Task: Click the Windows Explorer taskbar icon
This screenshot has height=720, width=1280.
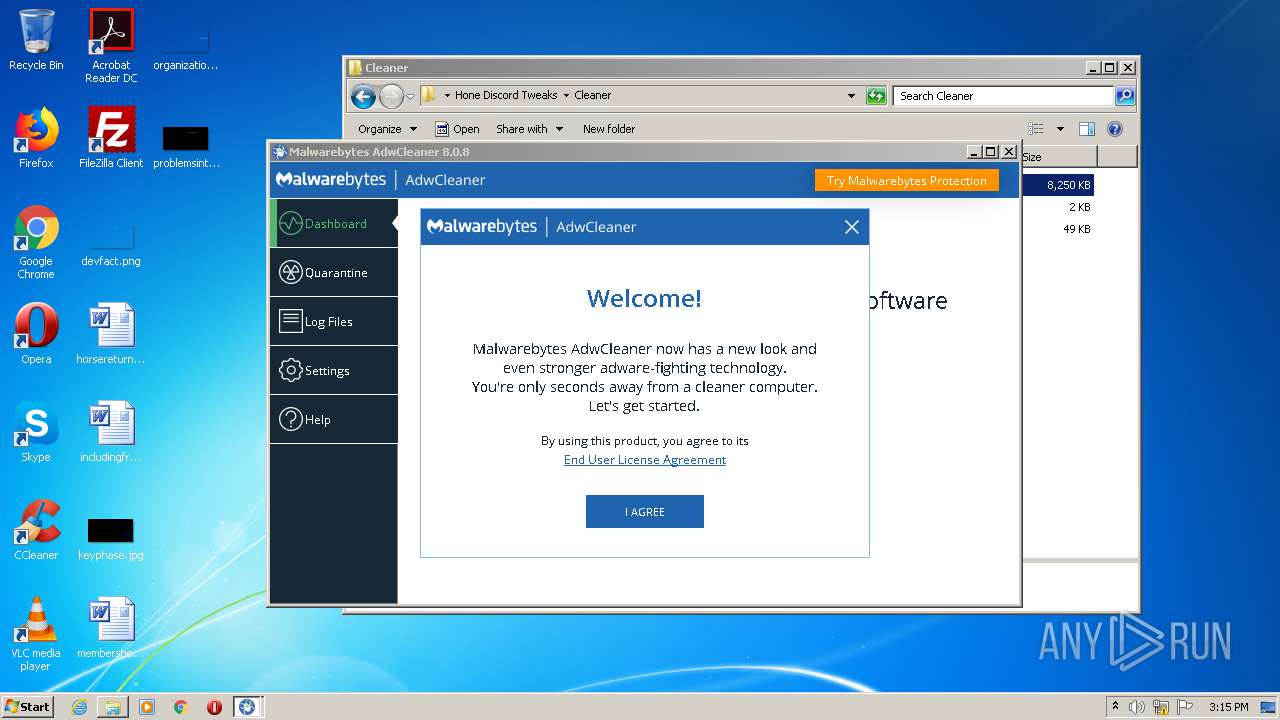Action: click(x=112, y=707)
